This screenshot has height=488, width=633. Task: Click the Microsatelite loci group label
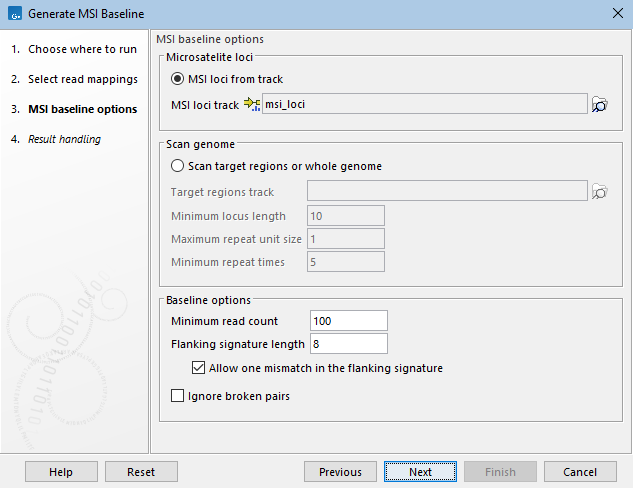coord(209,57)
